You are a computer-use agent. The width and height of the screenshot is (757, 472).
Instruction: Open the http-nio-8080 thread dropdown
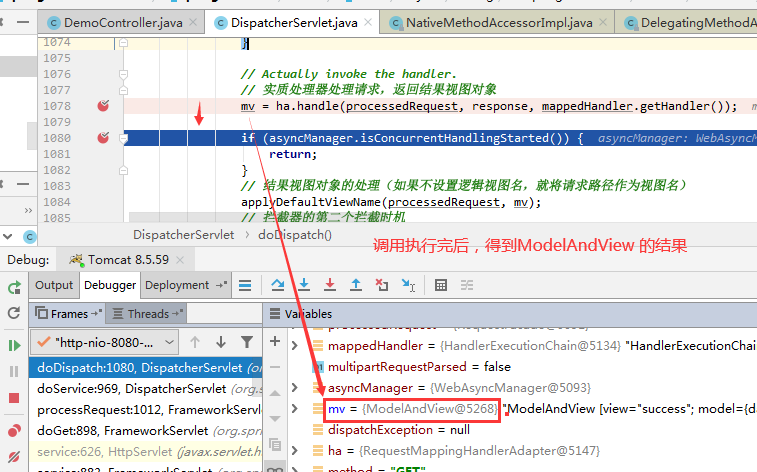click(x=104, y=342)
